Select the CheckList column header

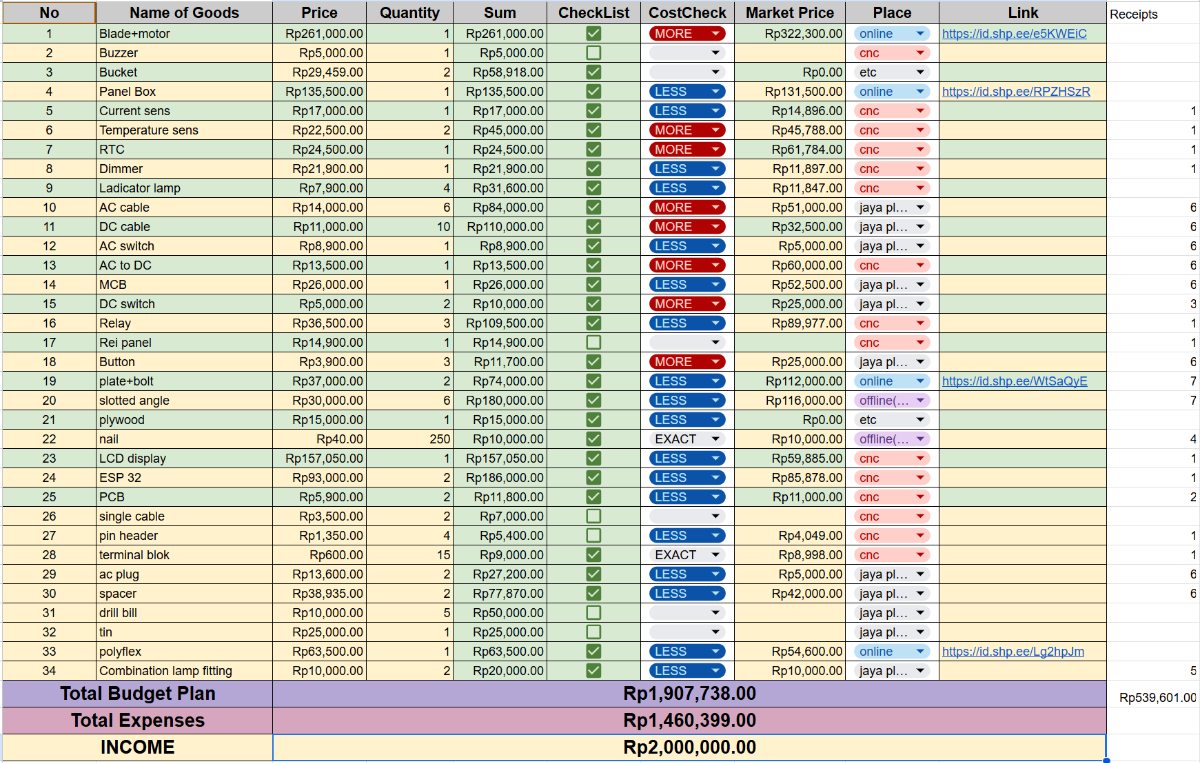click(x=593, y=13)
